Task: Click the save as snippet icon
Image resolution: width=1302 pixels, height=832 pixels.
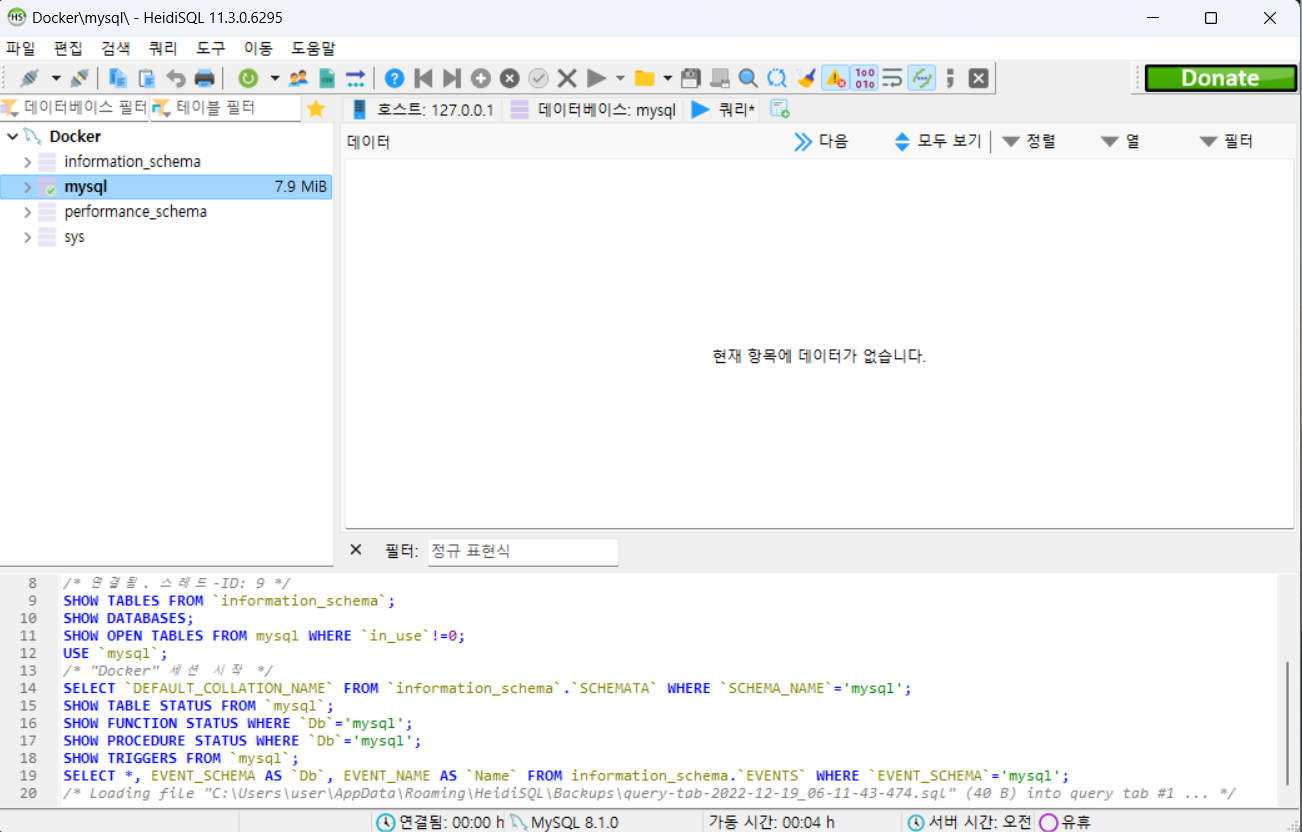Action: pos(719,78)
